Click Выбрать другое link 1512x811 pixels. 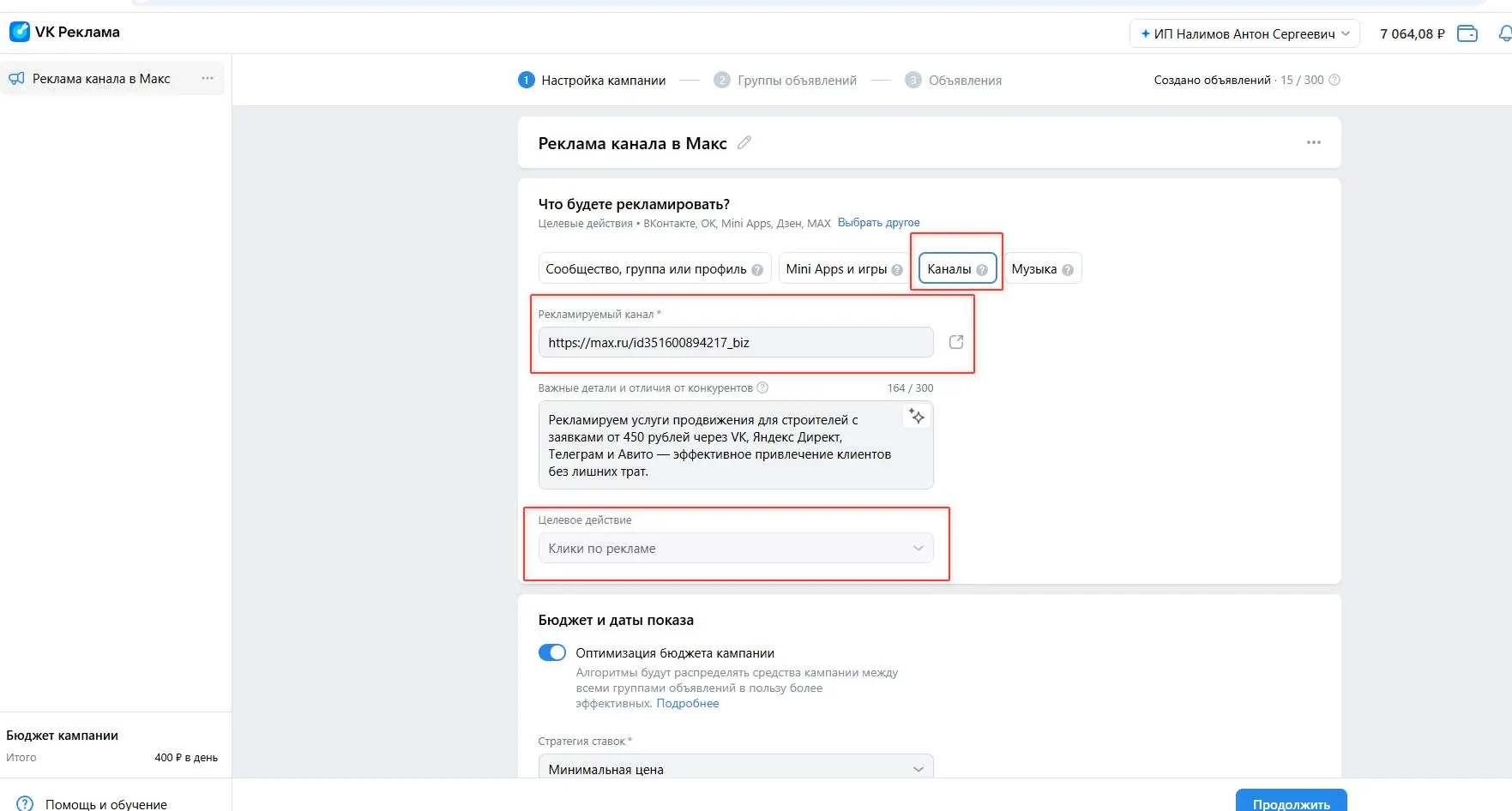[x=878, y=223]
